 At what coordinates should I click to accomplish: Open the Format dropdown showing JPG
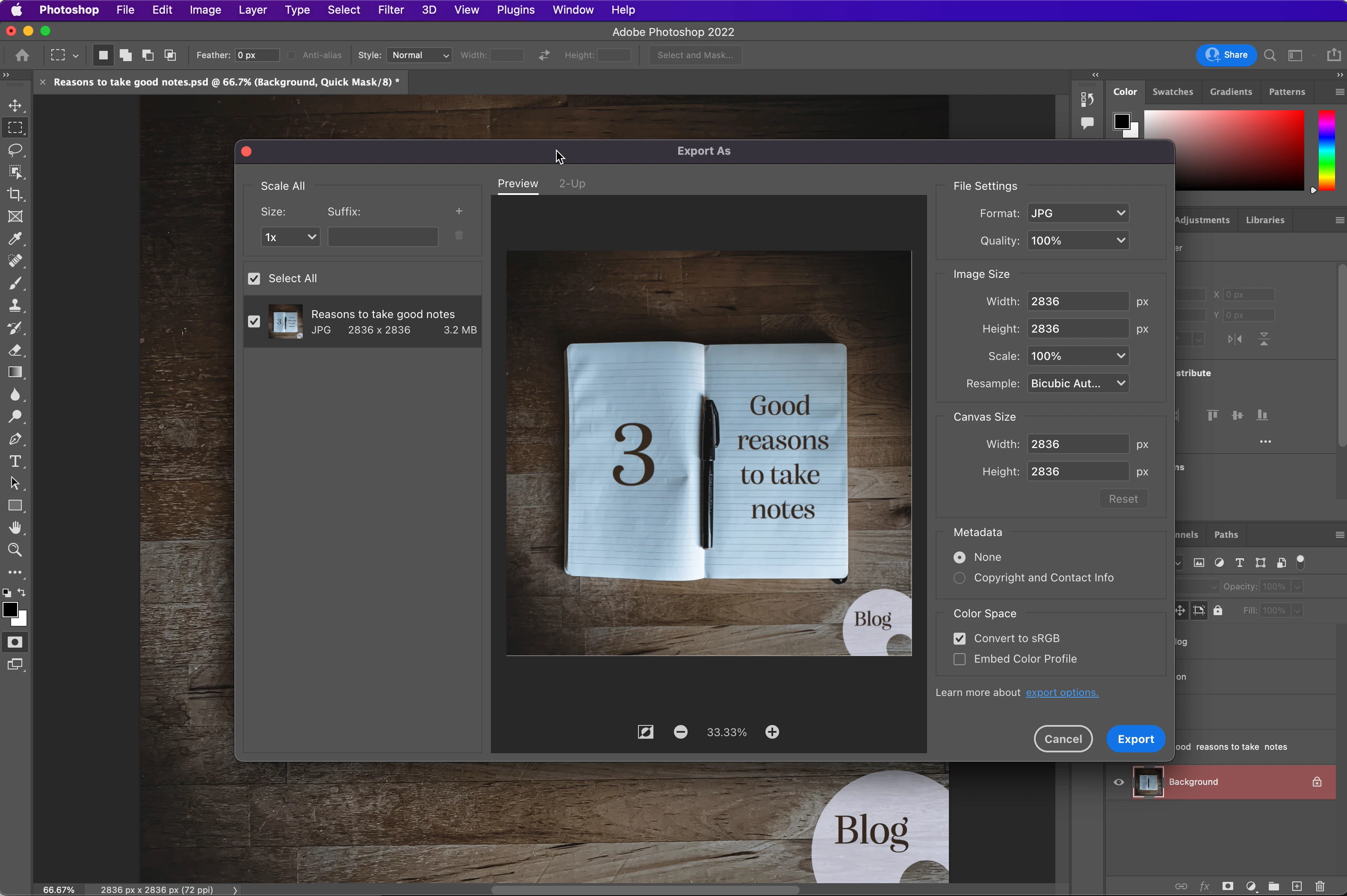tap(1077, 213)
